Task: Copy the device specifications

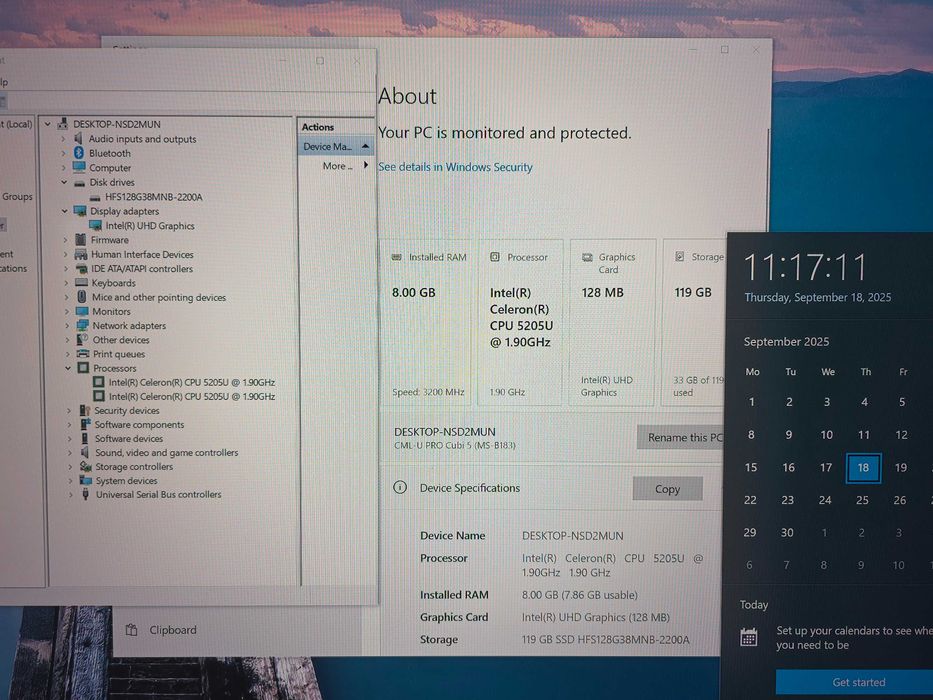Action: tap(667, 489)
